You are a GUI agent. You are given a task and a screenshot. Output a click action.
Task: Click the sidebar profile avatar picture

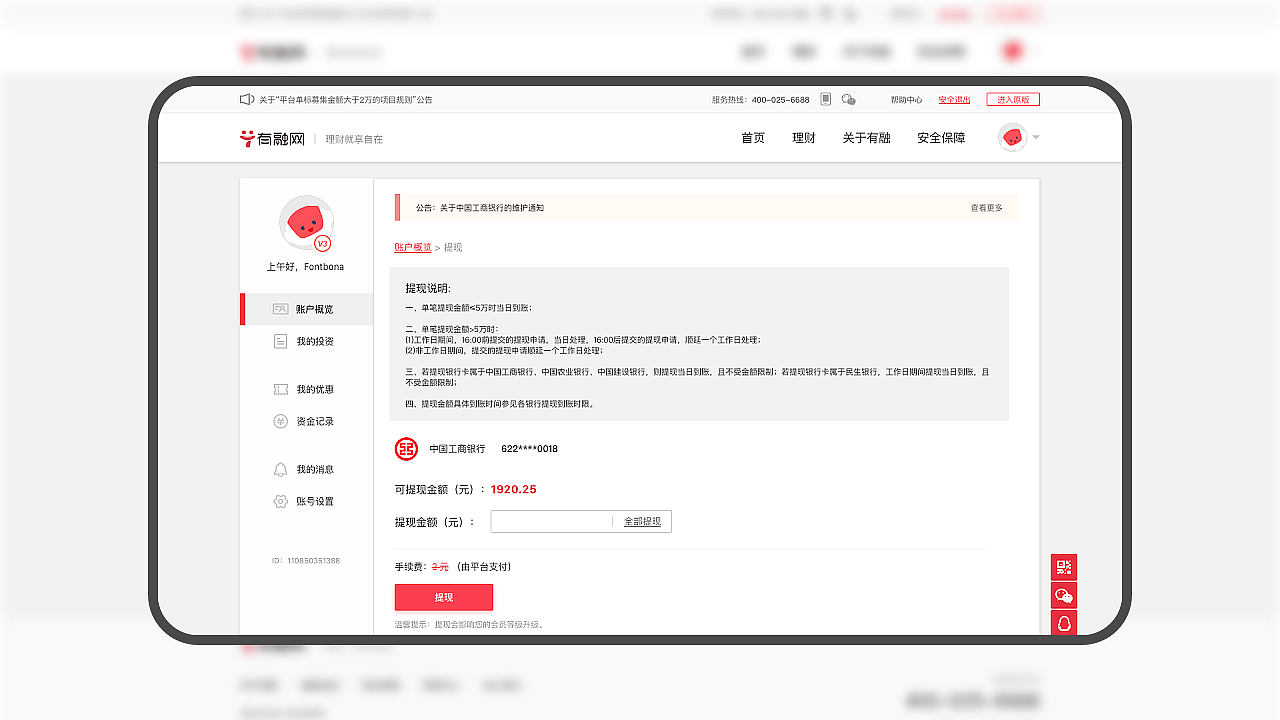(x=306, y=222)
